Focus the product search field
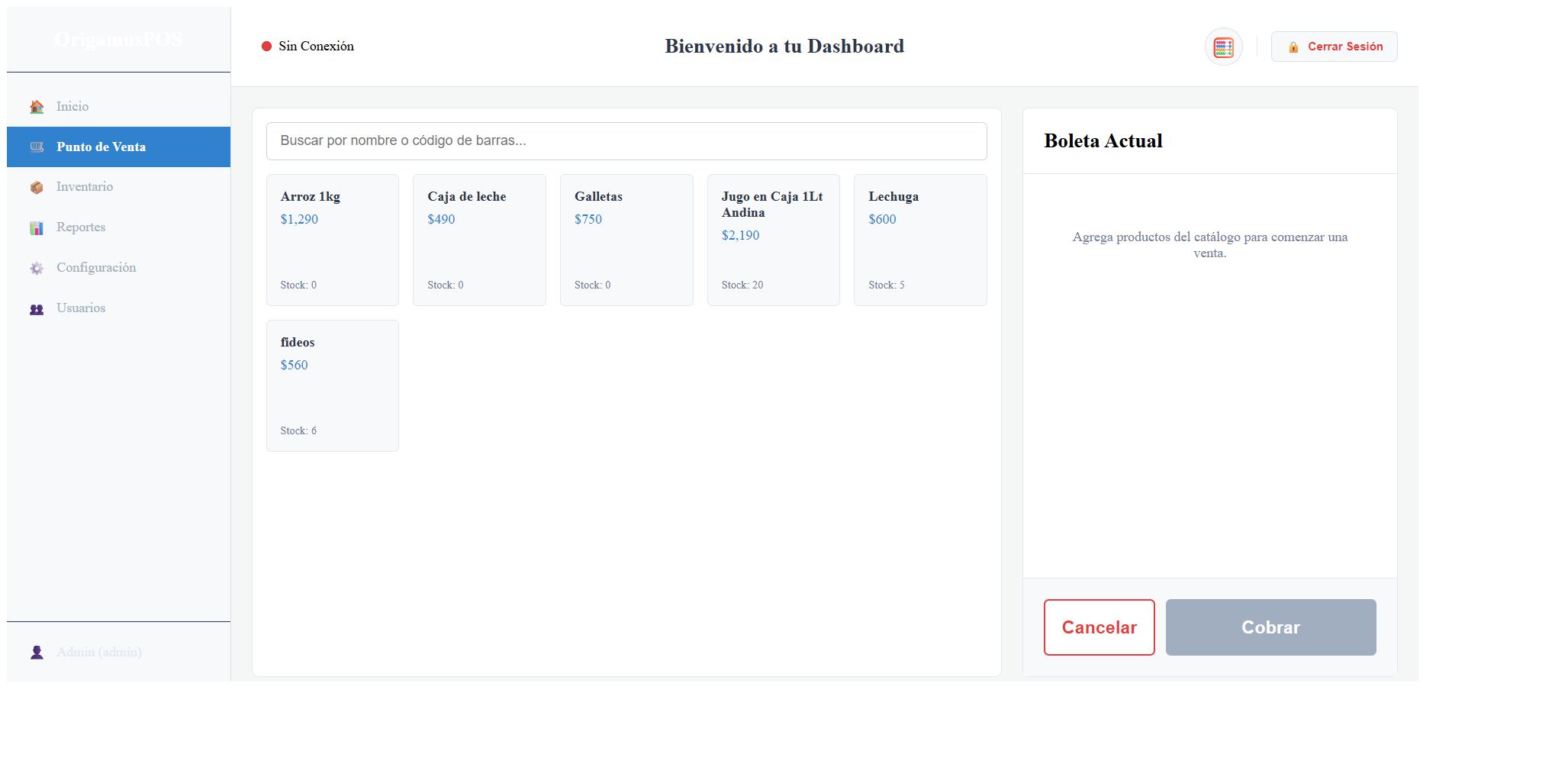This screenshot has width=1568, height=764. (x=626, y=141)
